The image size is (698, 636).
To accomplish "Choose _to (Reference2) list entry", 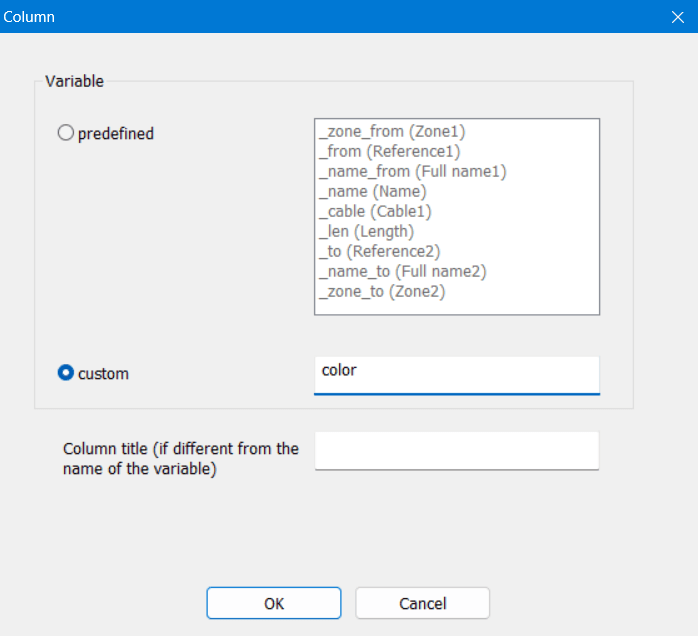I will click(380, 252).
